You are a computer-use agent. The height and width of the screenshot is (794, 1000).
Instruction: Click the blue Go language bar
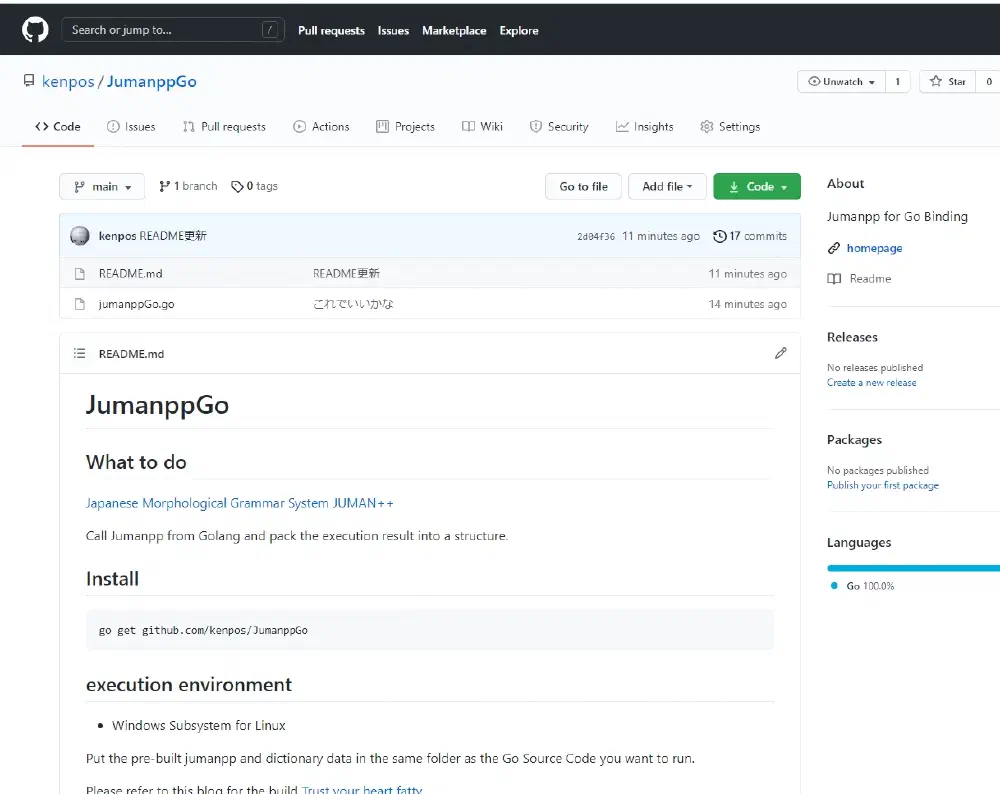coord(913,568)
